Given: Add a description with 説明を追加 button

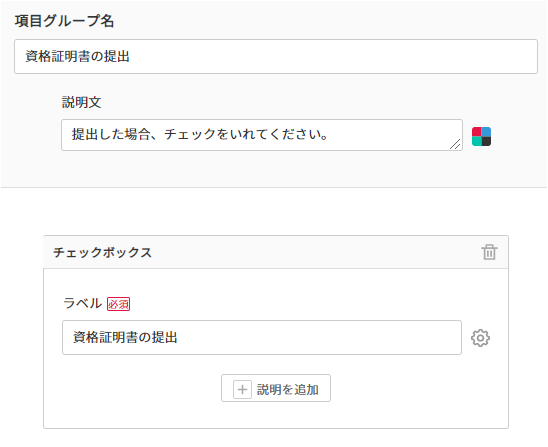Looking at the screenshot, I should (276, 388).
